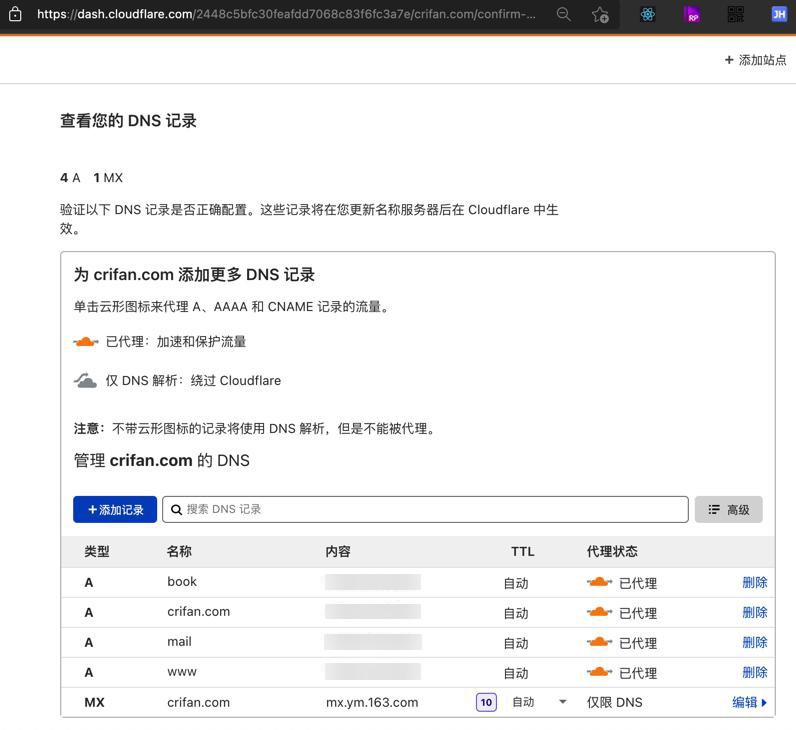
Task: Focus the 搜索 DNS 记录 search field
Action: [x=425, y=509]
